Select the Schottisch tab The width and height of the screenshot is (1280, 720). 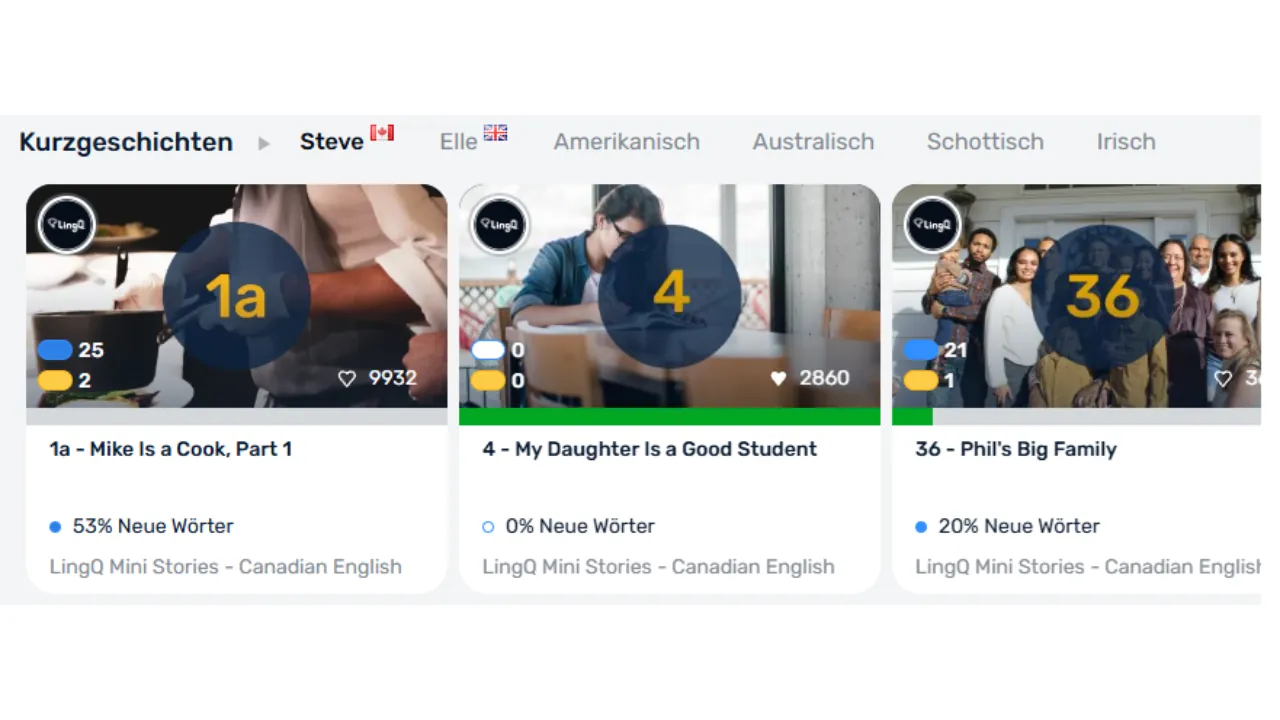[985, 142]
